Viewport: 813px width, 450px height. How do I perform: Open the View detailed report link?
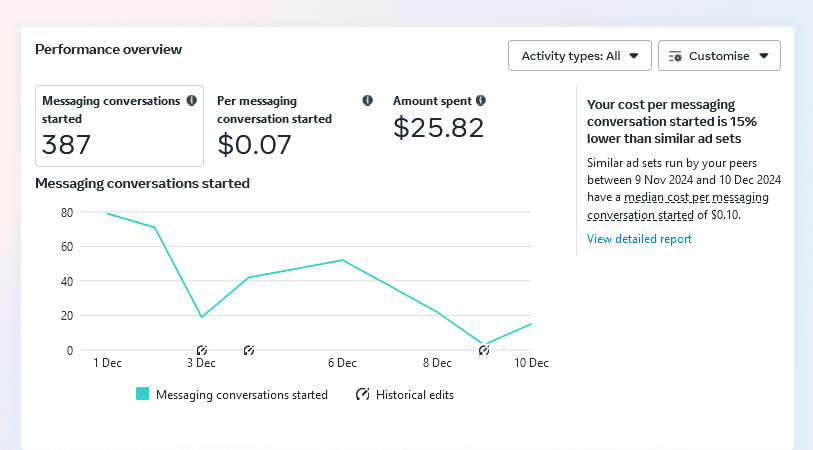pyautogui.click(x=639, y=239)
